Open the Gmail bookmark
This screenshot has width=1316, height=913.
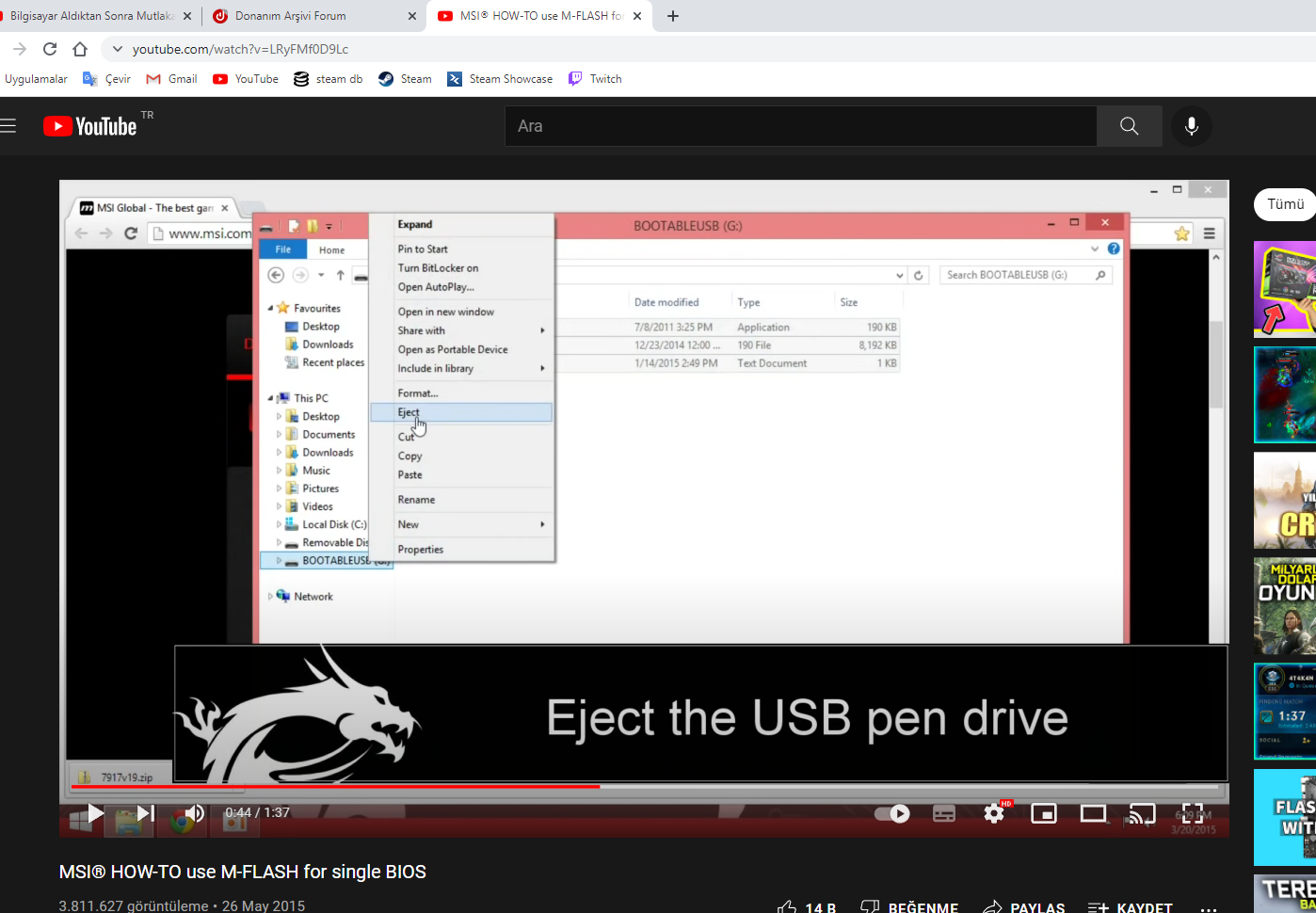pos(171,79)
